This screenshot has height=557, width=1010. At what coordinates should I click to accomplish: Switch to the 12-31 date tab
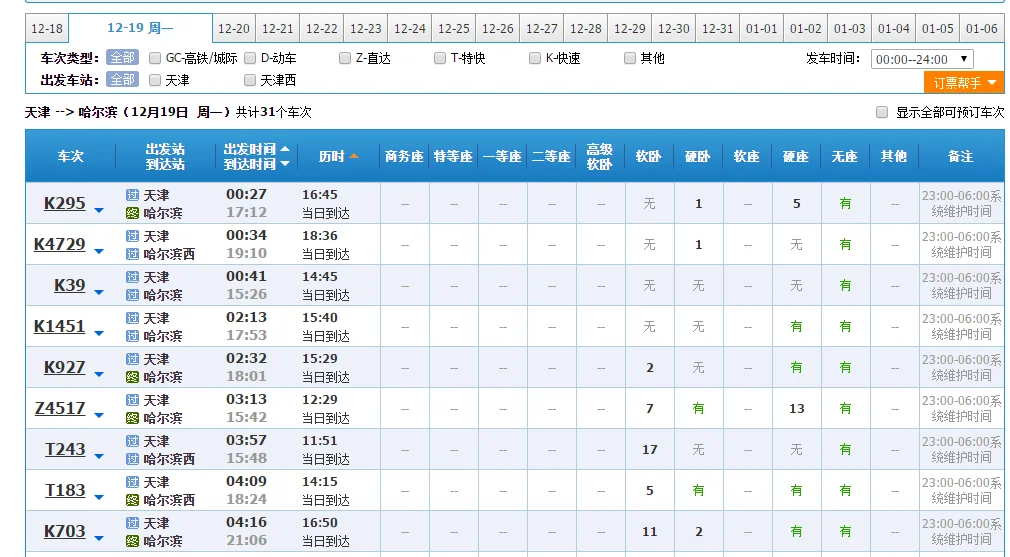coord(718,29)
